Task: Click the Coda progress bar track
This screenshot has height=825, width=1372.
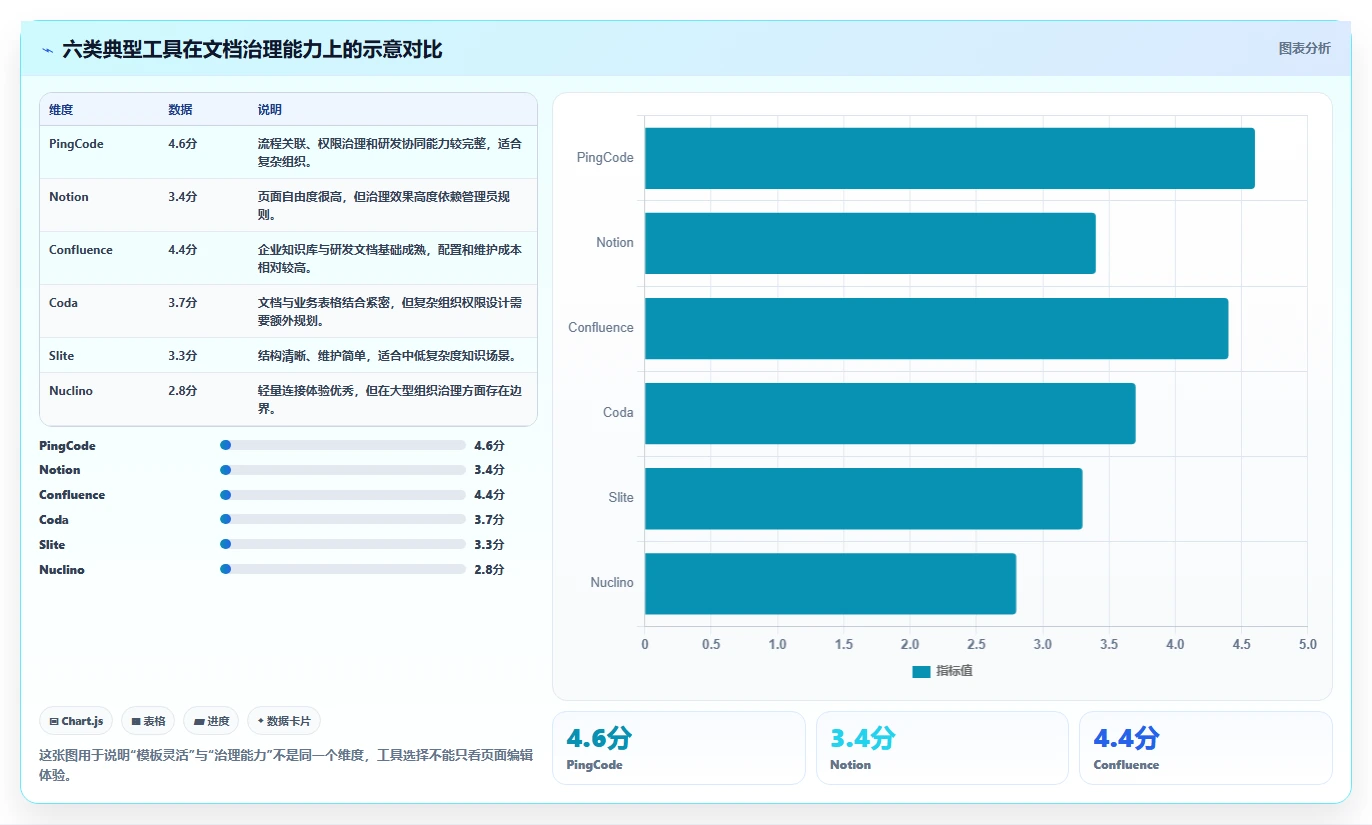Action: pos(343,520)
